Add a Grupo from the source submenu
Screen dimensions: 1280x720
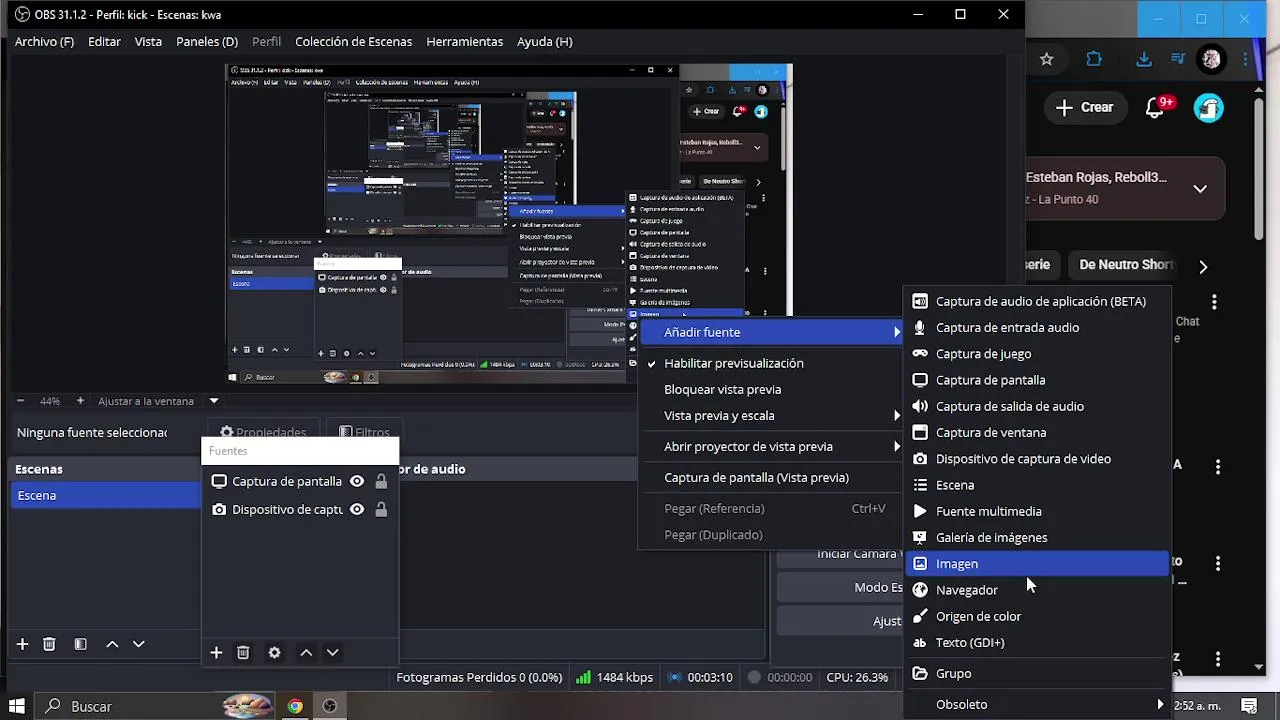point(1037,674)
